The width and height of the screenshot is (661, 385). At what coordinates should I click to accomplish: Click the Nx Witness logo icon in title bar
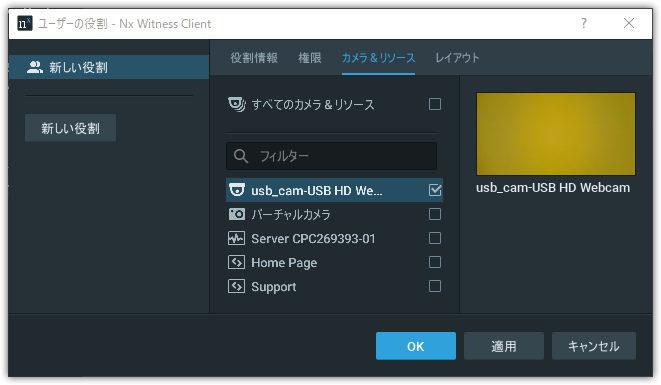24,23
